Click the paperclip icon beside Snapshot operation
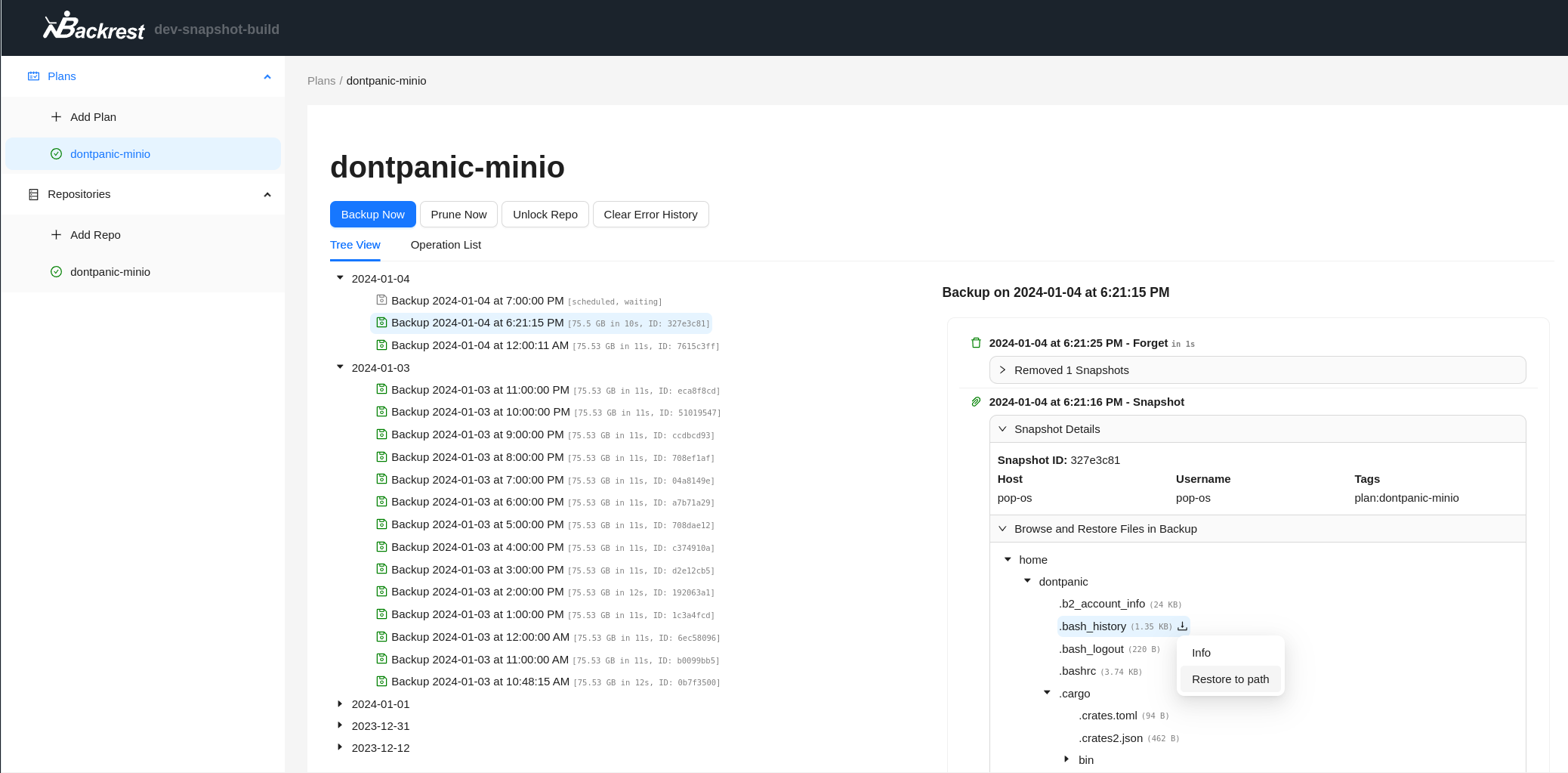Viewport: 1568px width, 773px height. (x=976, y=402)
